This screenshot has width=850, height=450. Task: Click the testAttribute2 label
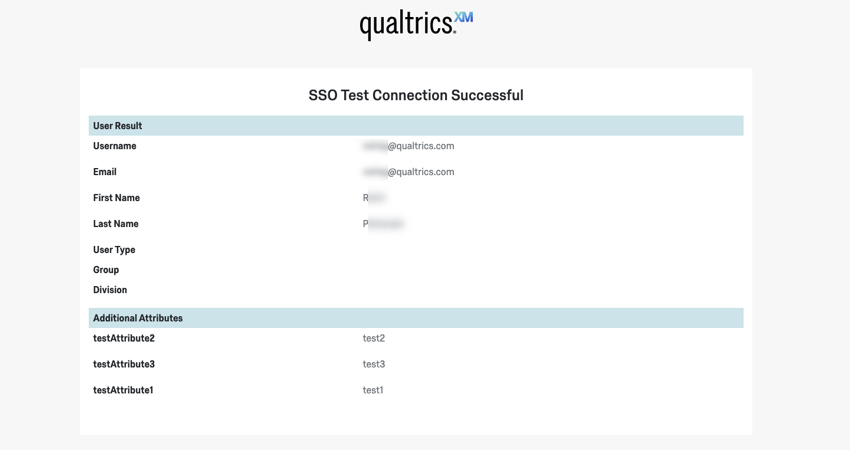click(124, 338)
